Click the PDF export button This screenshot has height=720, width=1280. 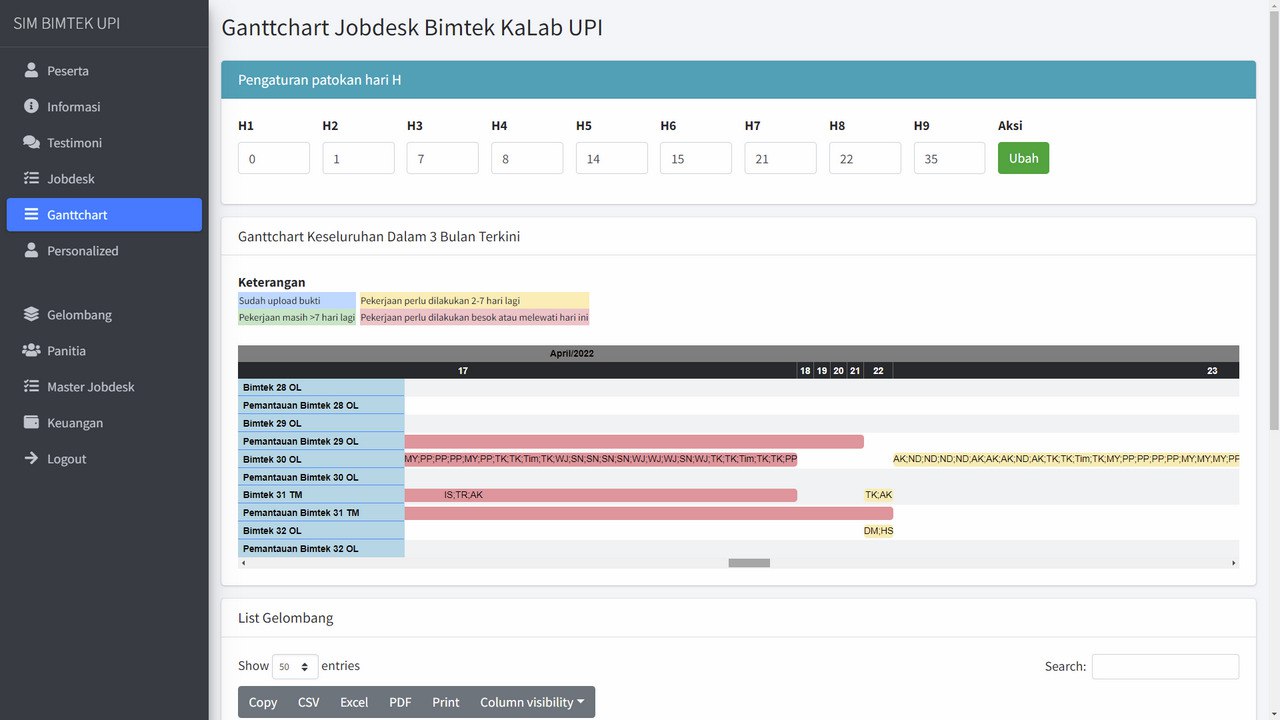(400, 702)
